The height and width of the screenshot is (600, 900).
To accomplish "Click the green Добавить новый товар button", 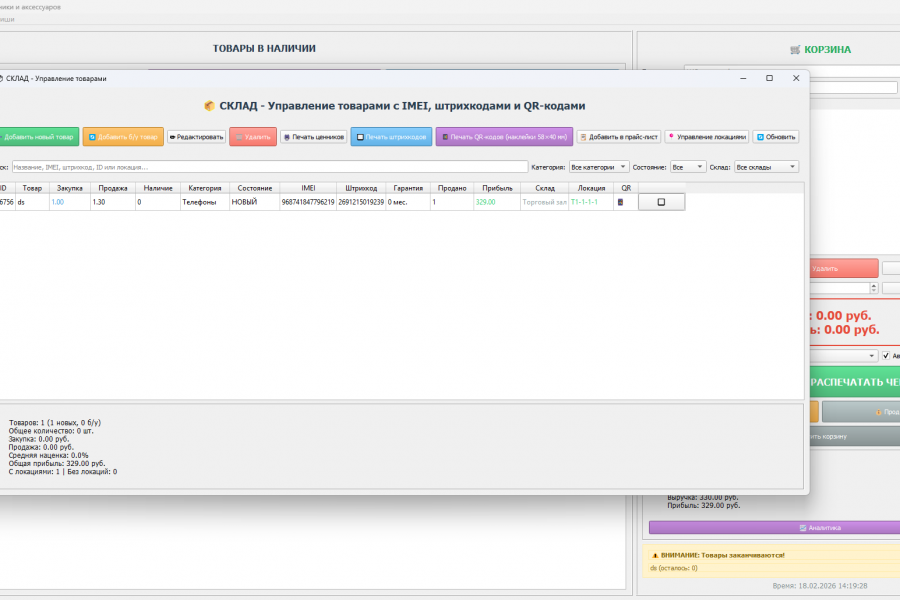I will [39, 137].
